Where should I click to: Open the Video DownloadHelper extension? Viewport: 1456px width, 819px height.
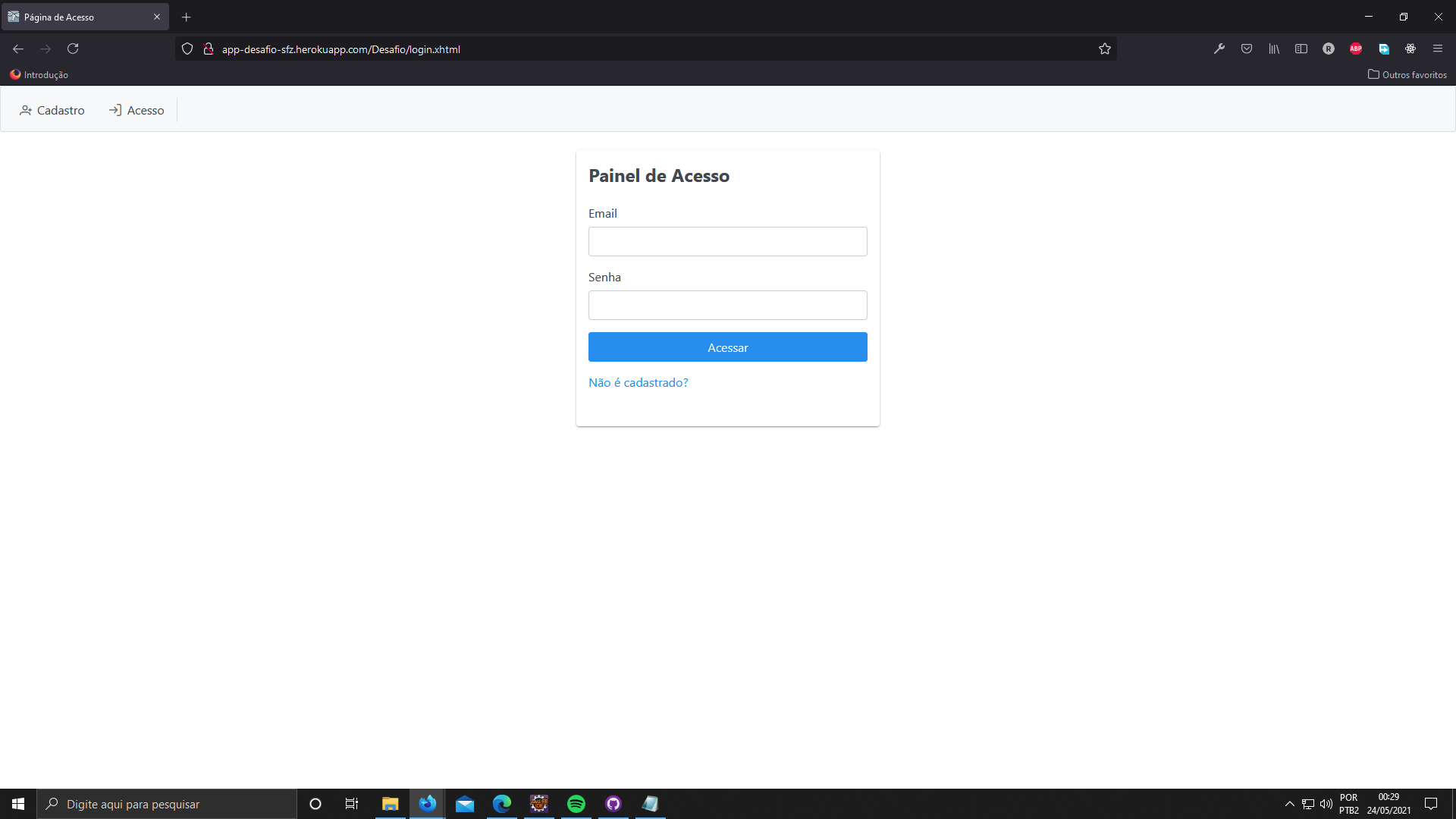point(1384,49)
